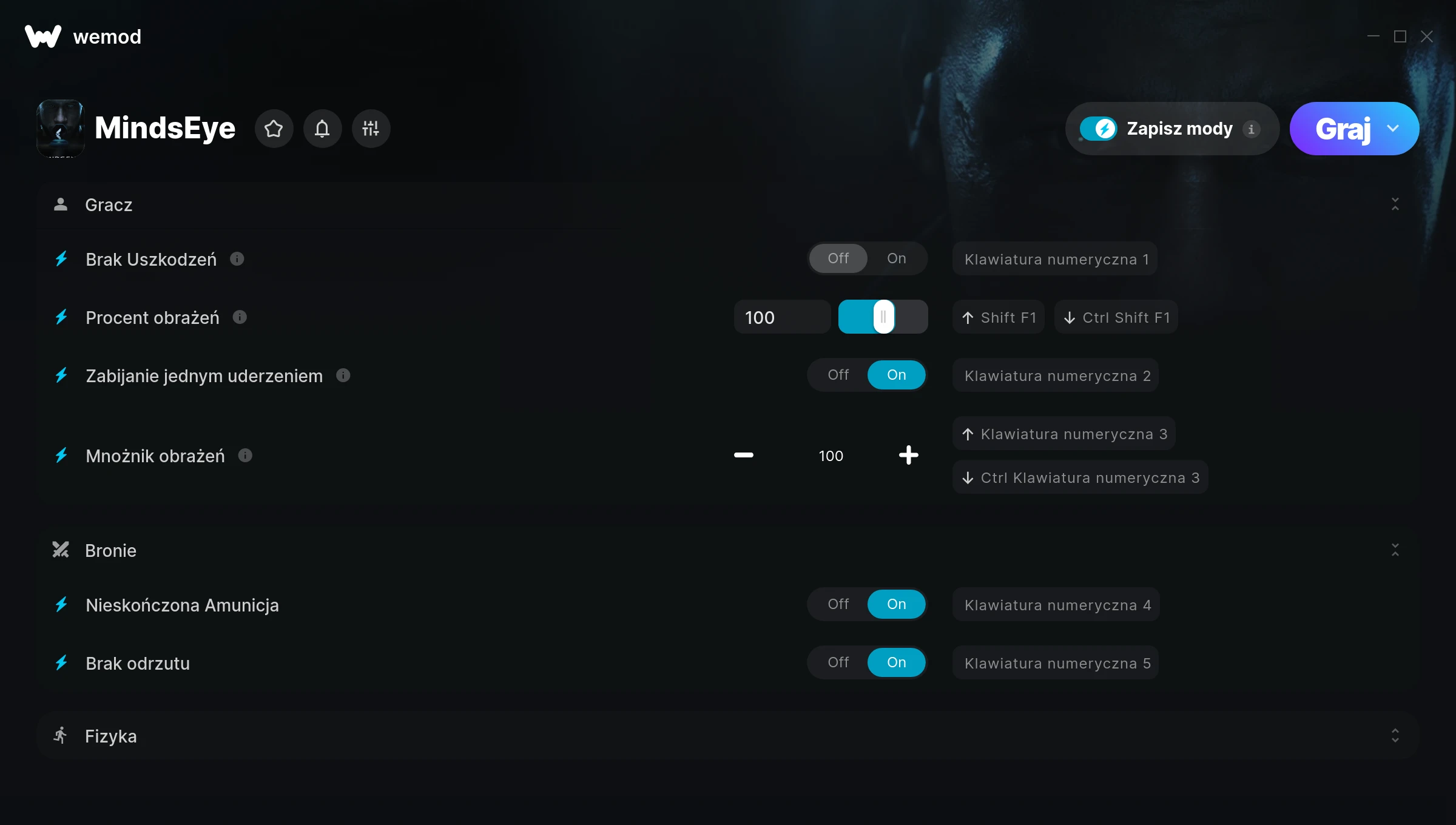Decrease Mnożnik obrażeń with minus icon

point(744,455)
